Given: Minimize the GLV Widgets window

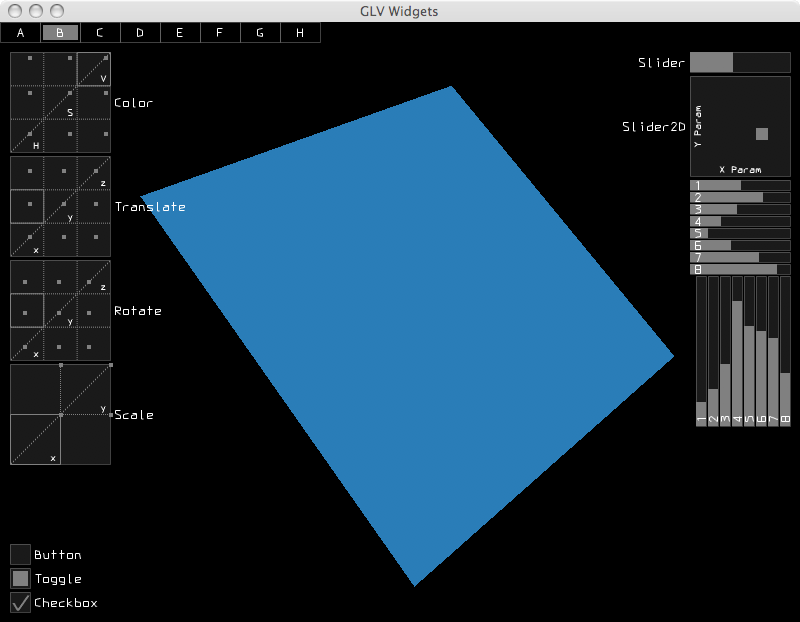Looking at the screenshot, I should point(36,11).
